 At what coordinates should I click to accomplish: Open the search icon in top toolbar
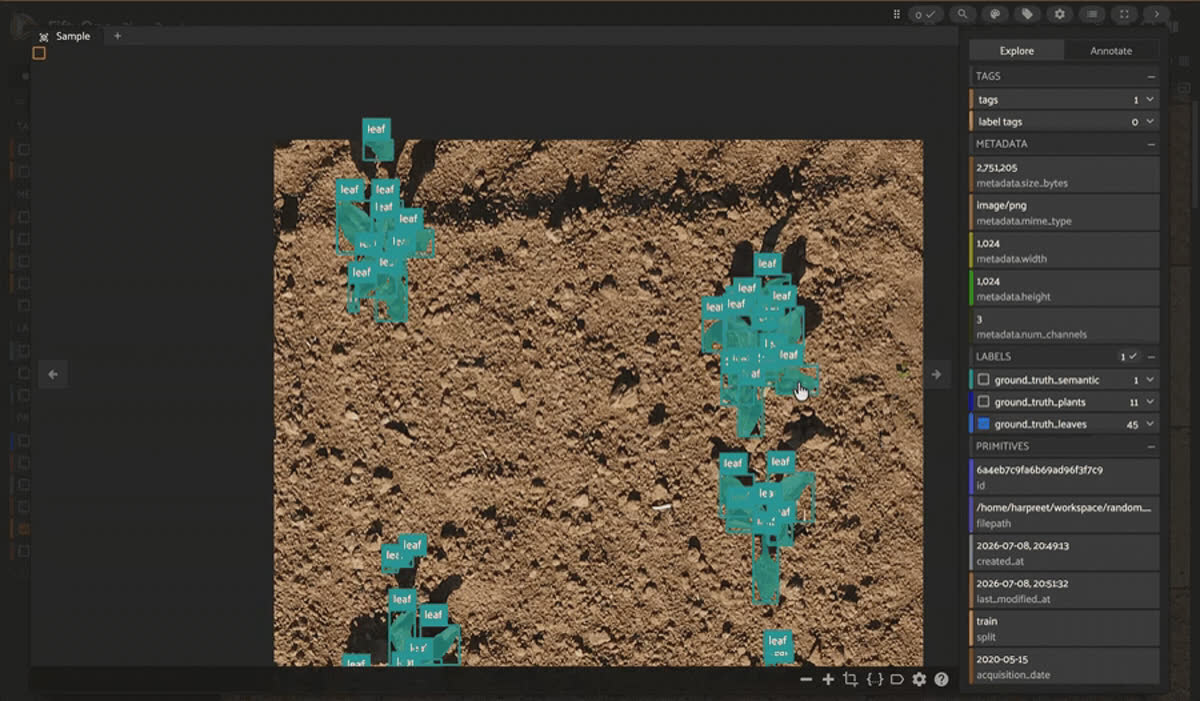click(x=962, y=14)
